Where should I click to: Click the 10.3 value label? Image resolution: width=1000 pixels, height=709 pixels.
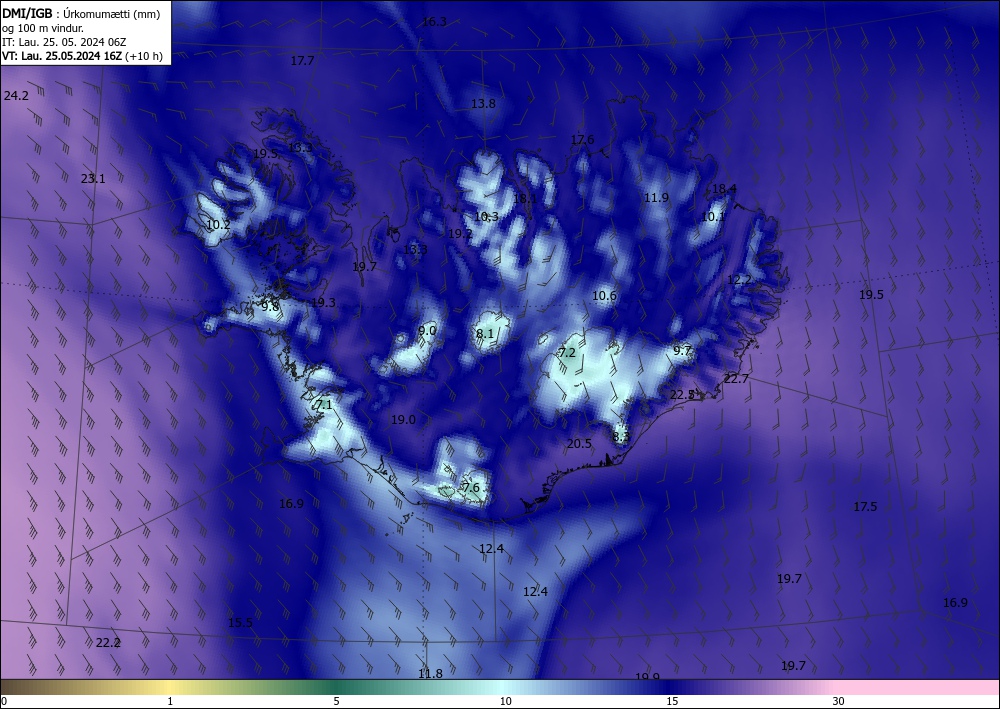coord(486,217)
